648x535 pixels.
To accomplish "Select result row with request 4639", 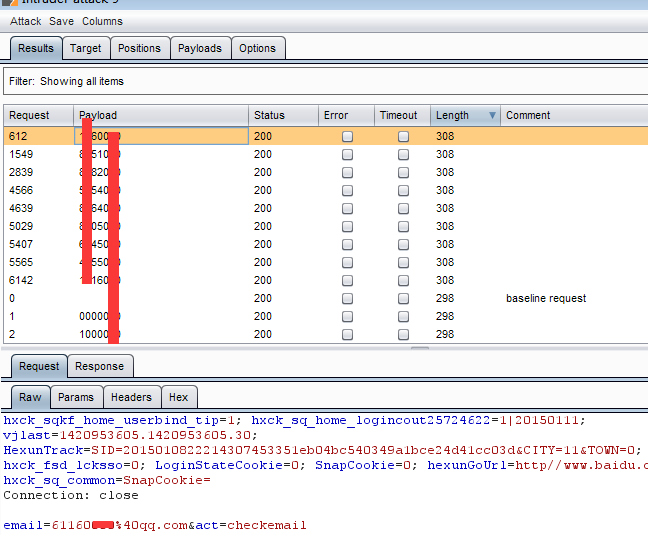I will pyautogui.click(x=326, y=208).
